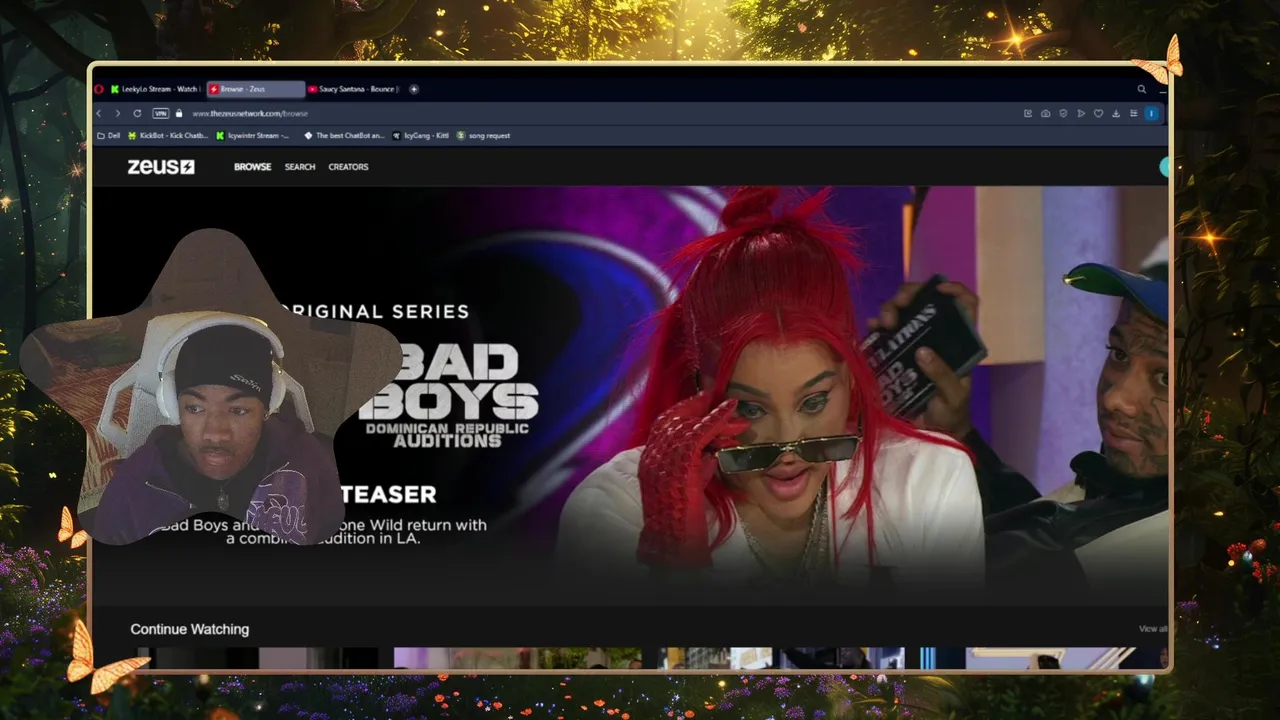Open the downloads icon
This screenshot has width=1280, height=720.
[1116, 113]
